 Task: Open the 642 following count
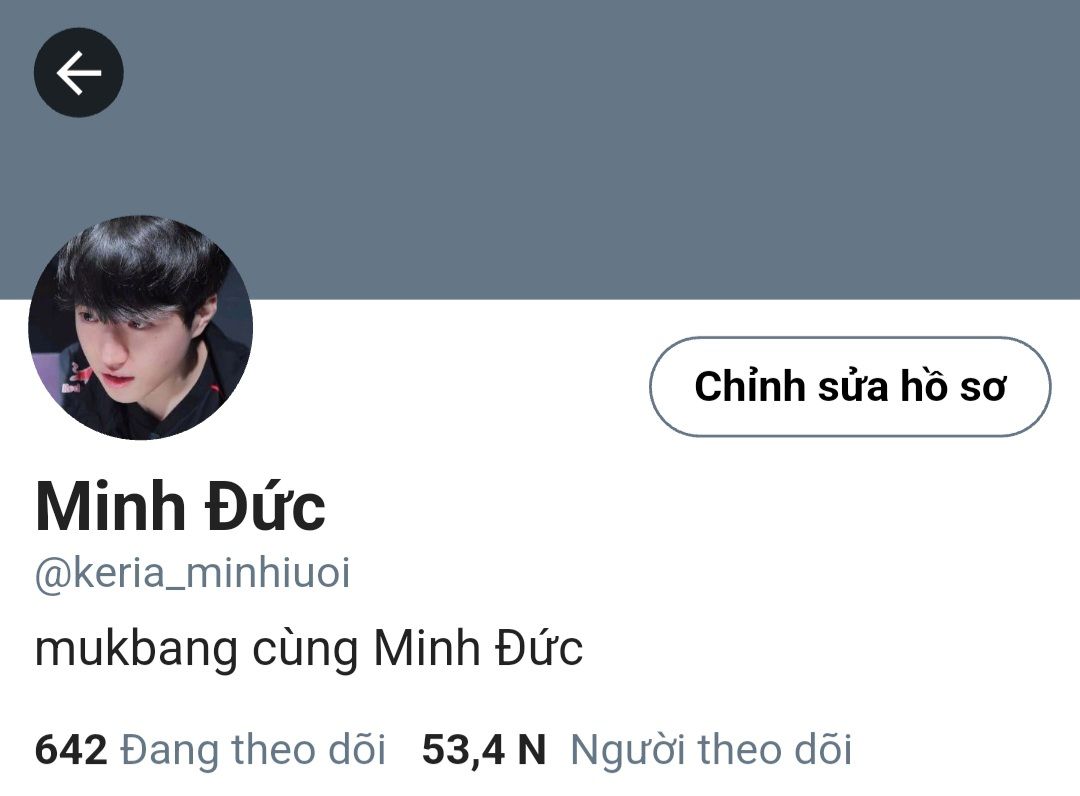coord(71,749)
